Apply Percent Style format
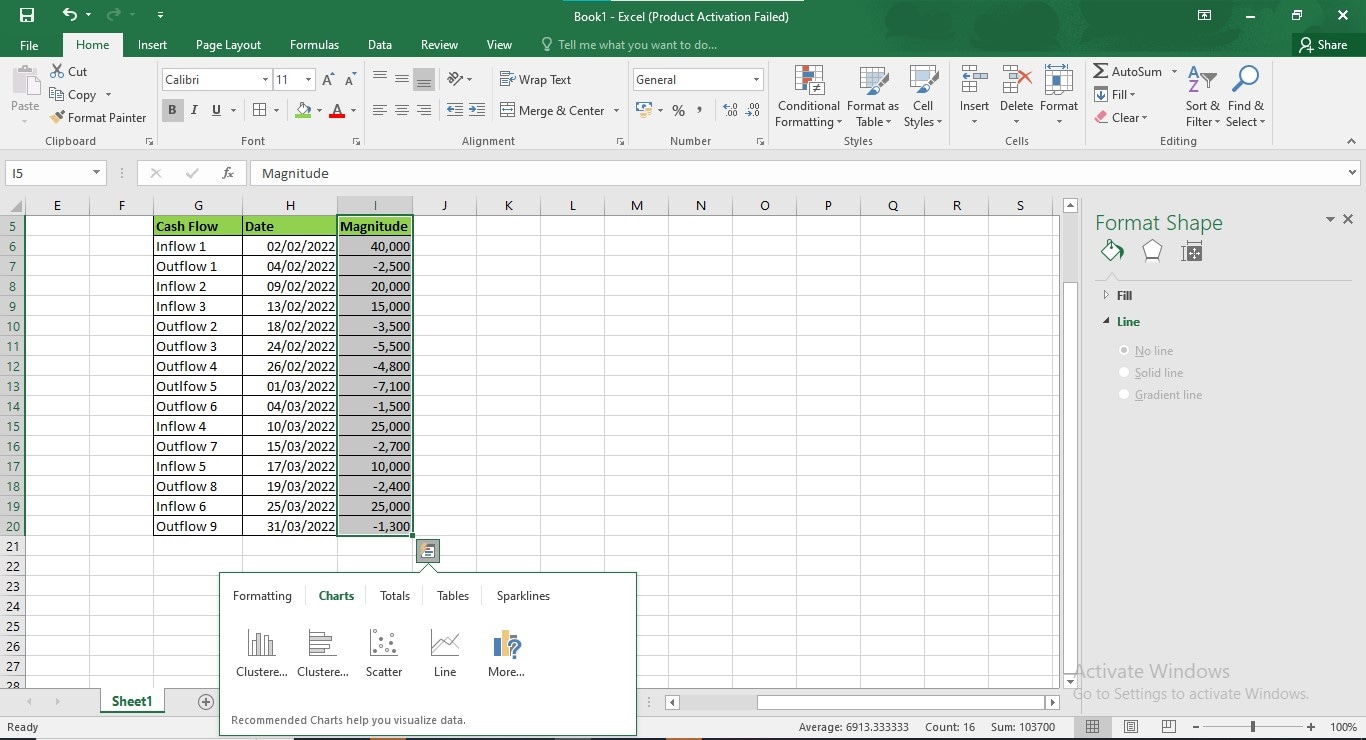The width and height of the screenshot is (1366, 740). click(678, 110)
